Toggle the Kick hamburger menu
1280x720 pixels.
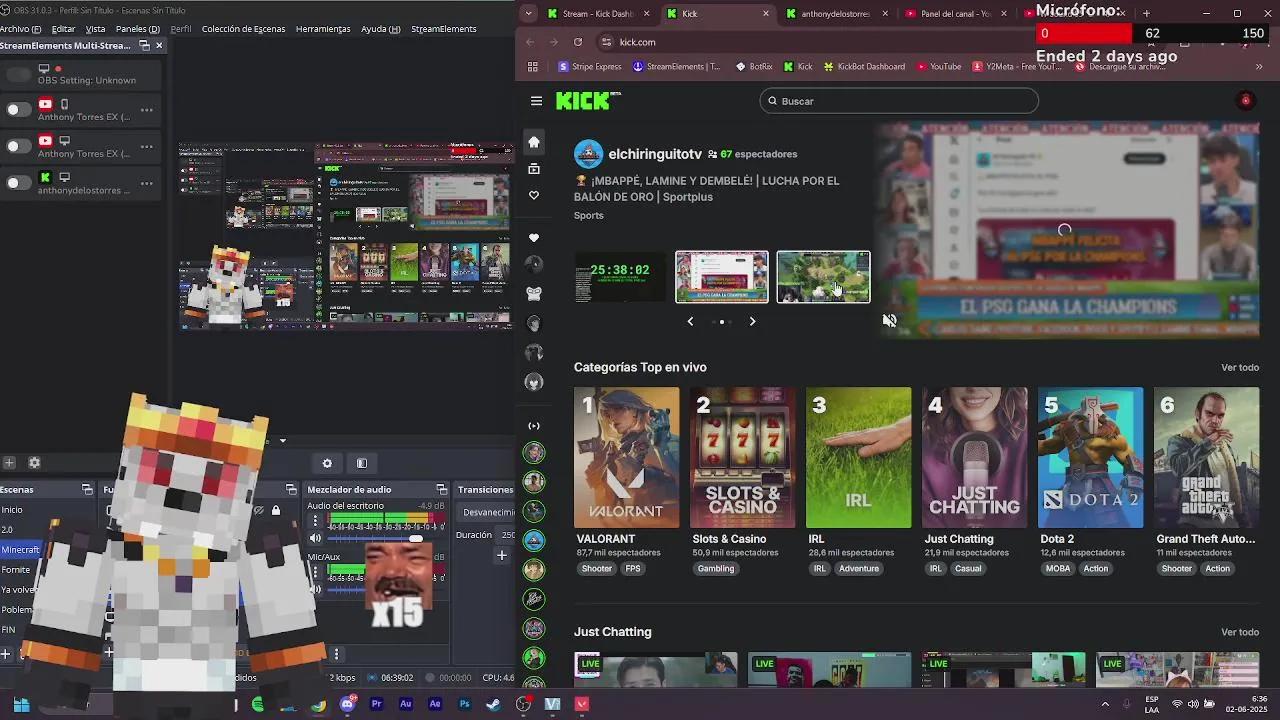pos(536,101)
